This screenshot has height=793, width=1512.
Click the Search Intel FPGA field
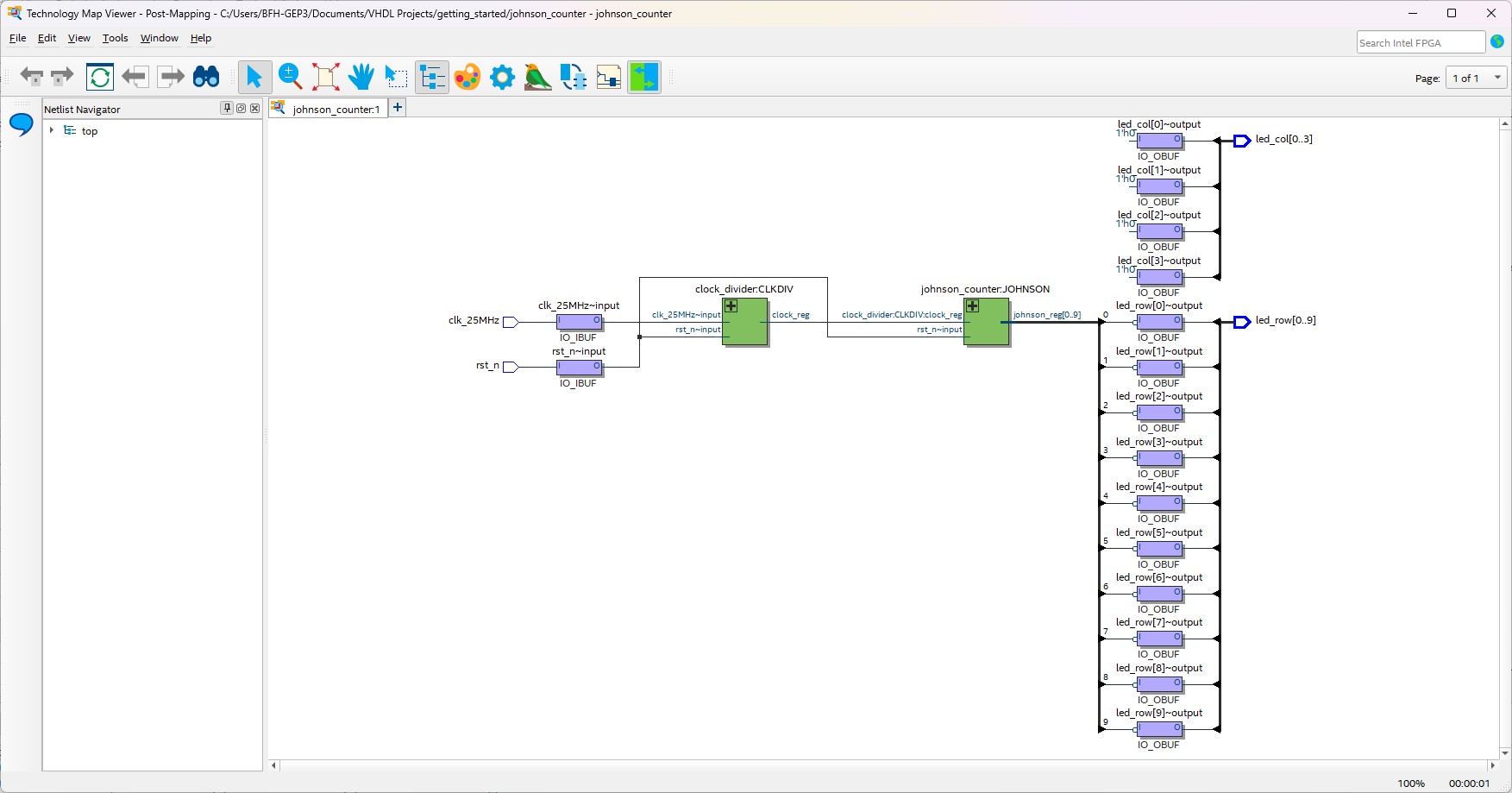pyautogui.click(x=1421, y=42)
